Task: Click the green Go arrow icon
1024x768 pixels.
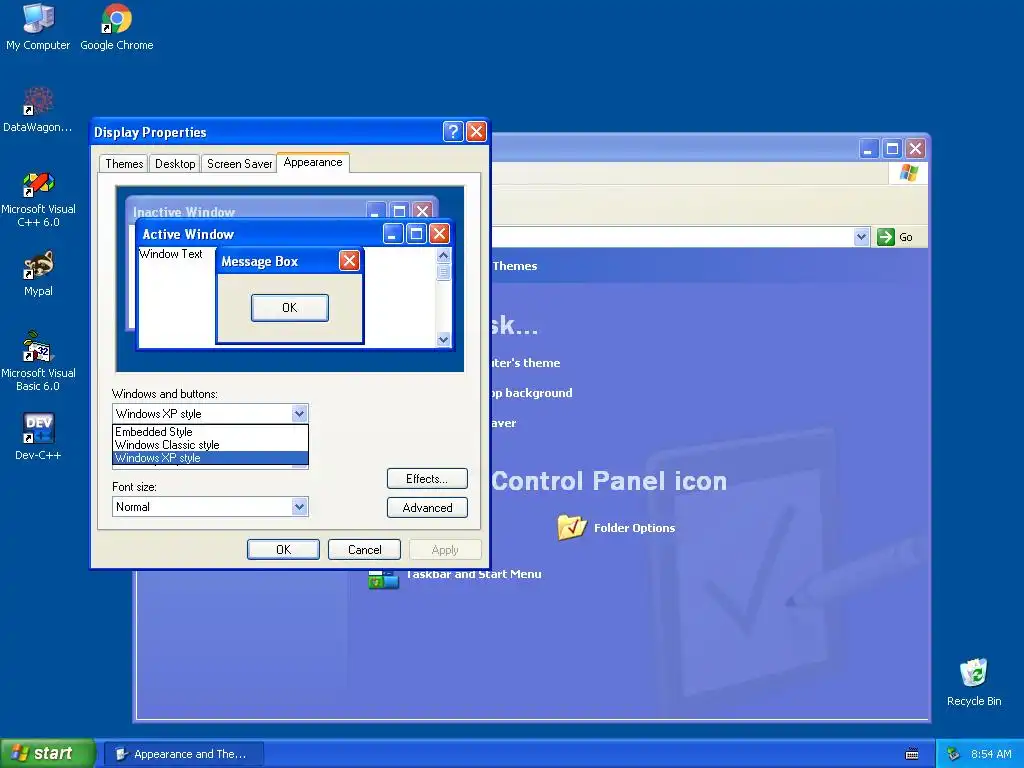Action: [886, 237]
